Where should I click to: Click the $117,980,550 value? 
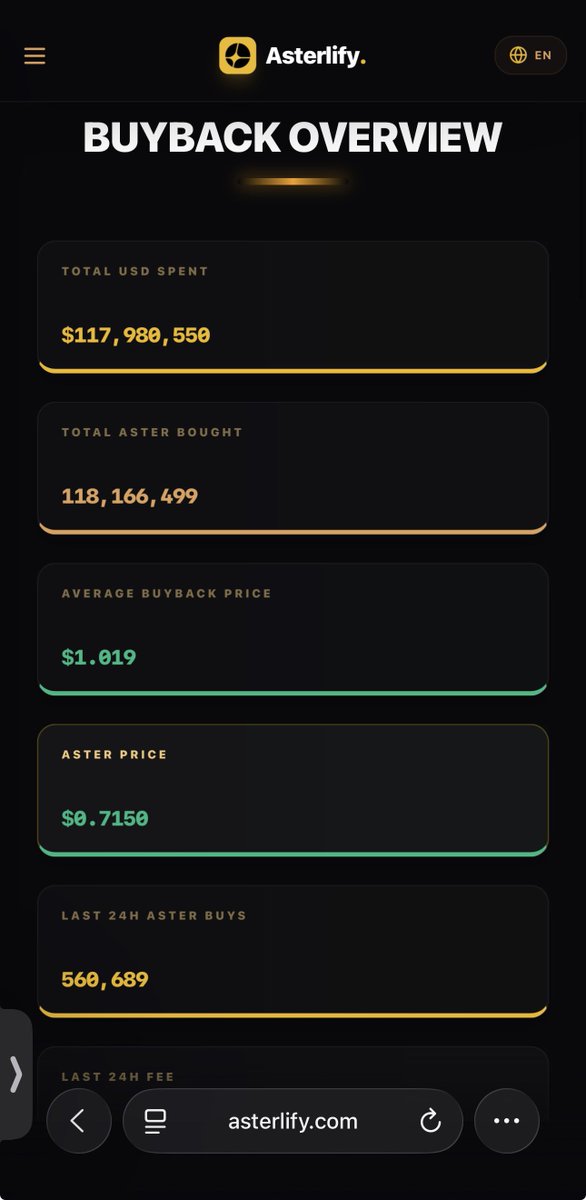136,335
